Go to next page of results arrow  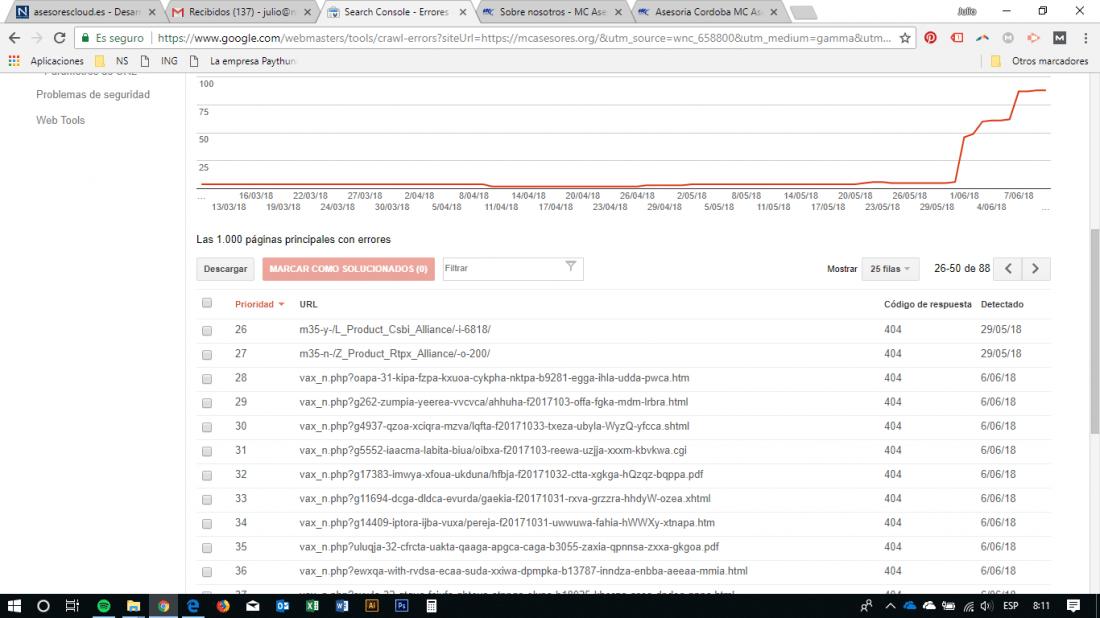point(1035,269)
